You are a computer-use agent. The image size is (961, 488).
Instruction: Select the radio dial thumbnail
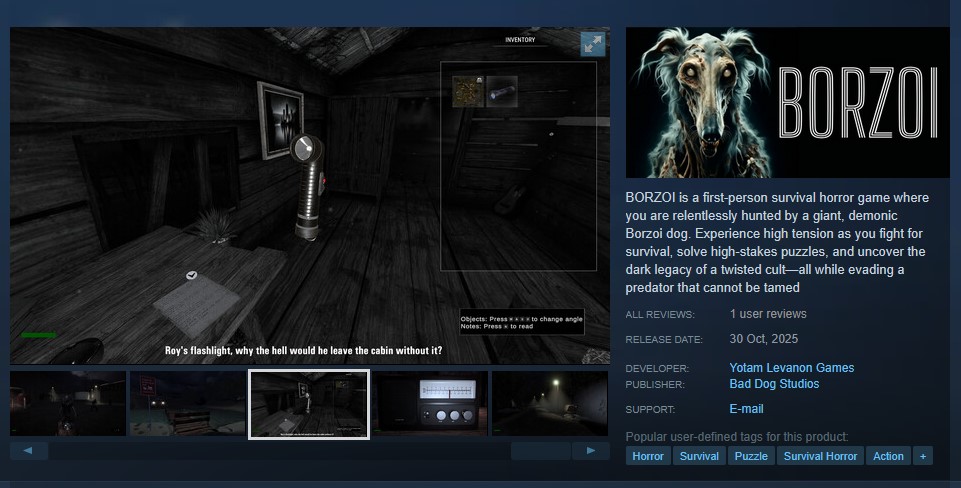[x=430, y=403]
